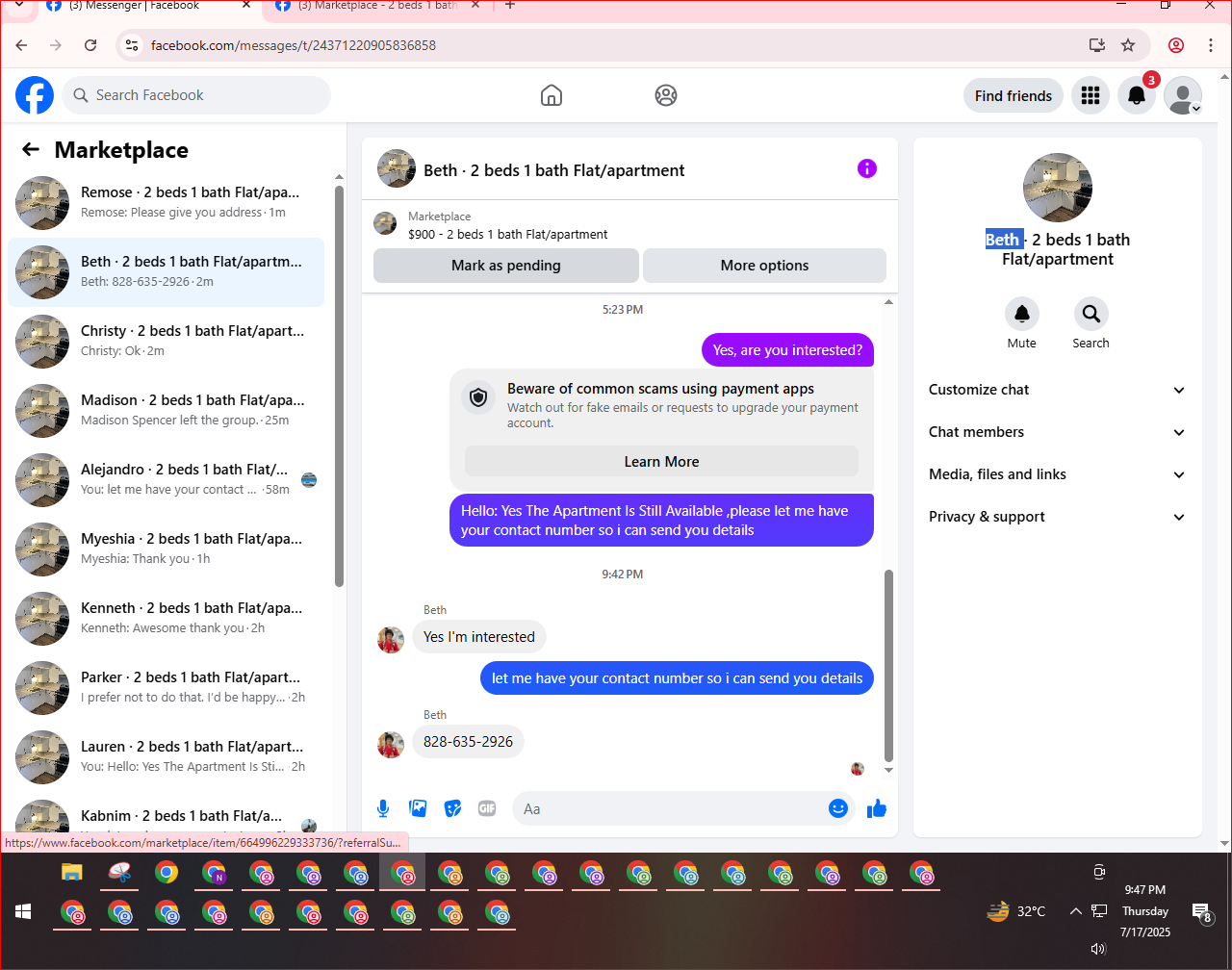Open File Explorer from taskbar

[x=72, y=873]
